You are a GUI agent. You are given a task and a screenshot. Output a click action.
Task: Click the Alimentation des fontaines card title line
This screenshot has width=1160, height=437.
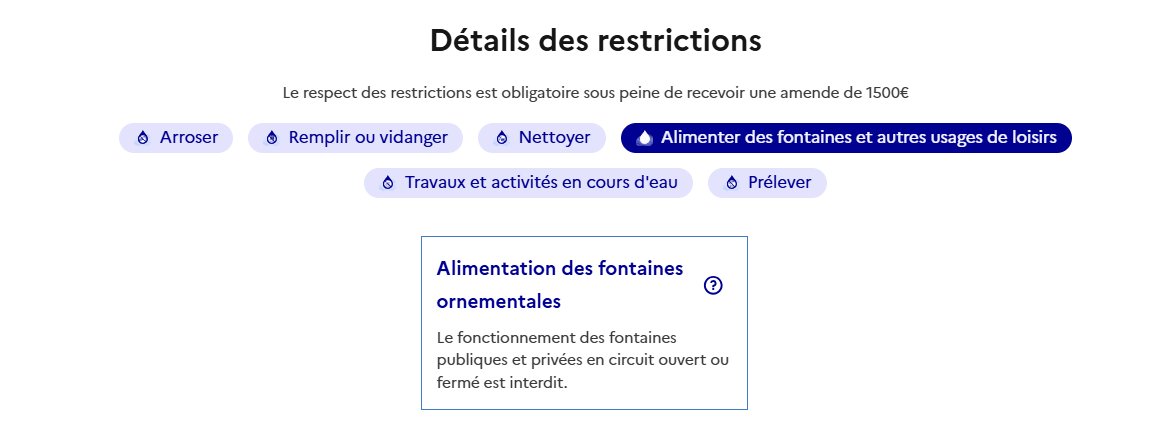click(560, 268)
